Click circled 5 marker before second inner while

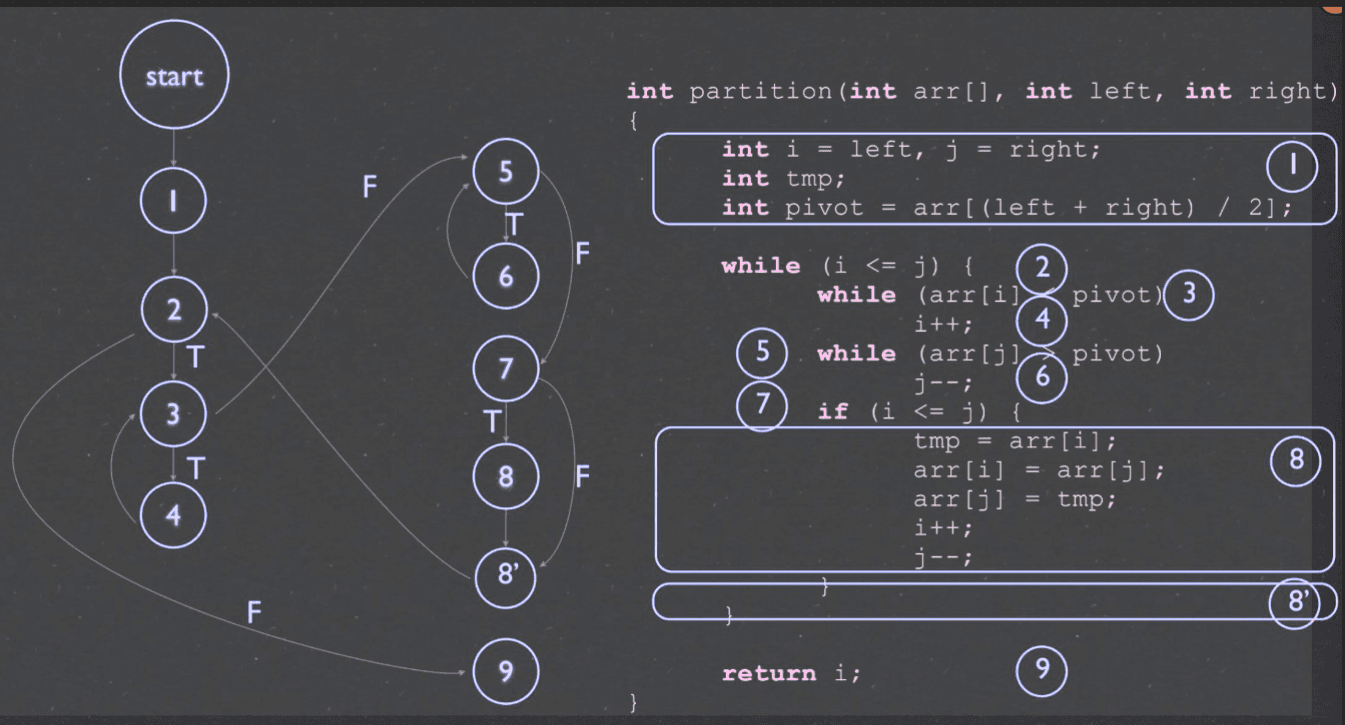point(763,352)
